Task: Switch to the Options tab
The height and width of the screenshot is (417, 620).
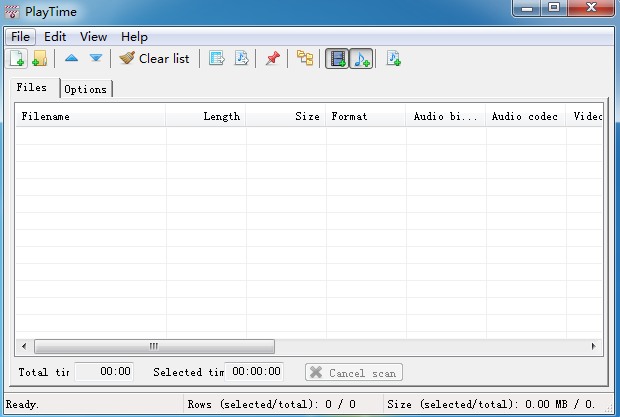Action: pos(85,89)
